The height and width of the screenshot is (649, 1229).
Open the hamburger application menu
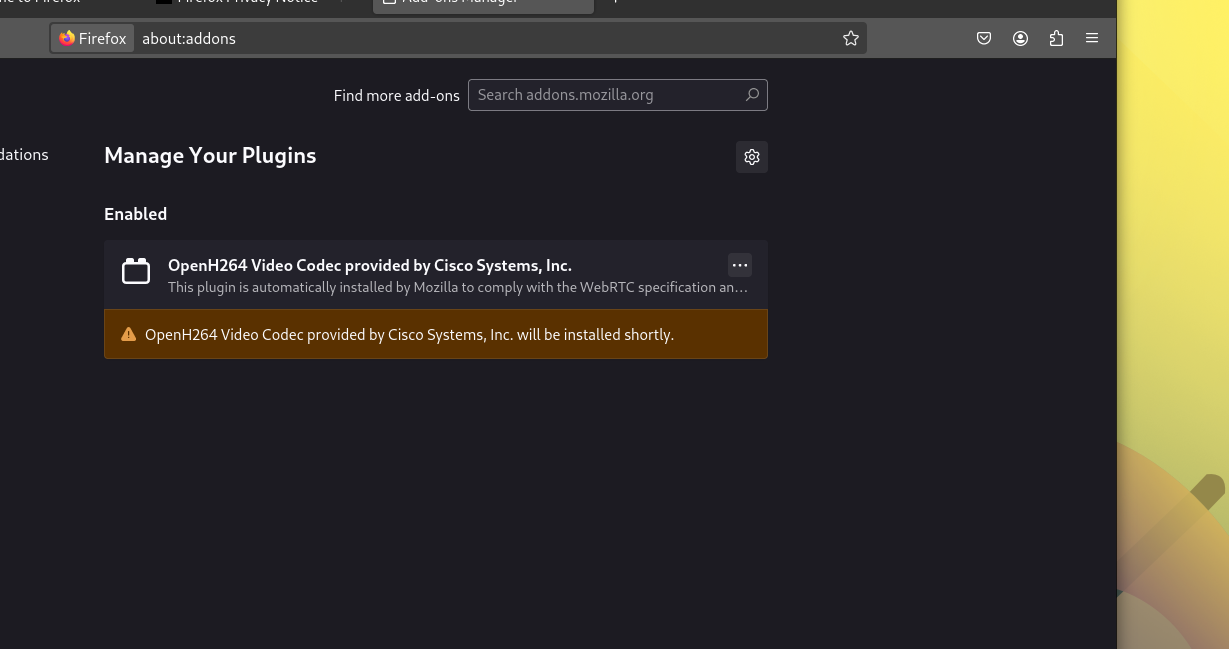(x=1092, y=38)
